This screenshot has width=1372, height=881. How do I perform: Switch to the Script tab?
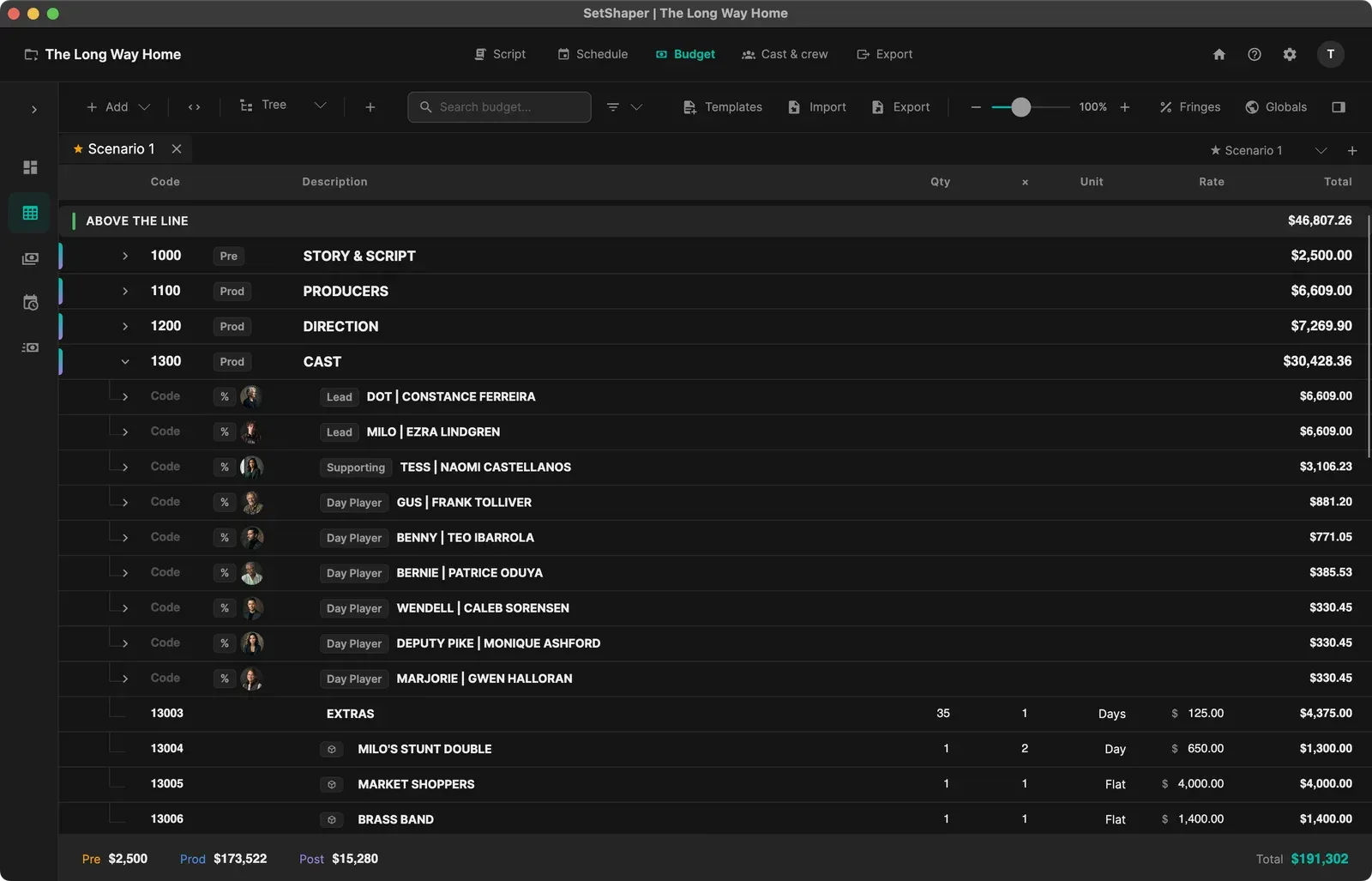coord(500,54)
